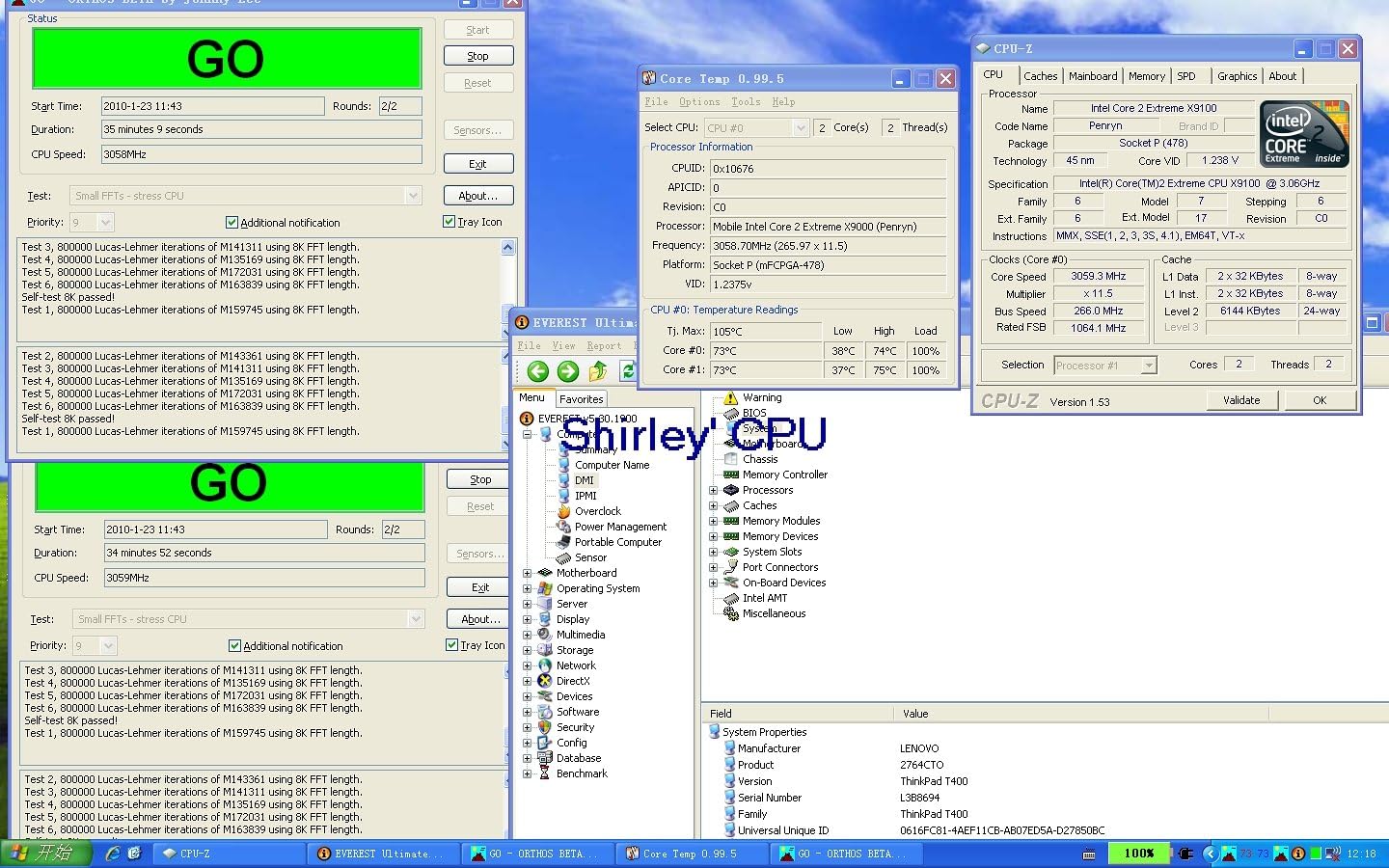Open the Options menu in Core Temp

[x=699, y=101]
